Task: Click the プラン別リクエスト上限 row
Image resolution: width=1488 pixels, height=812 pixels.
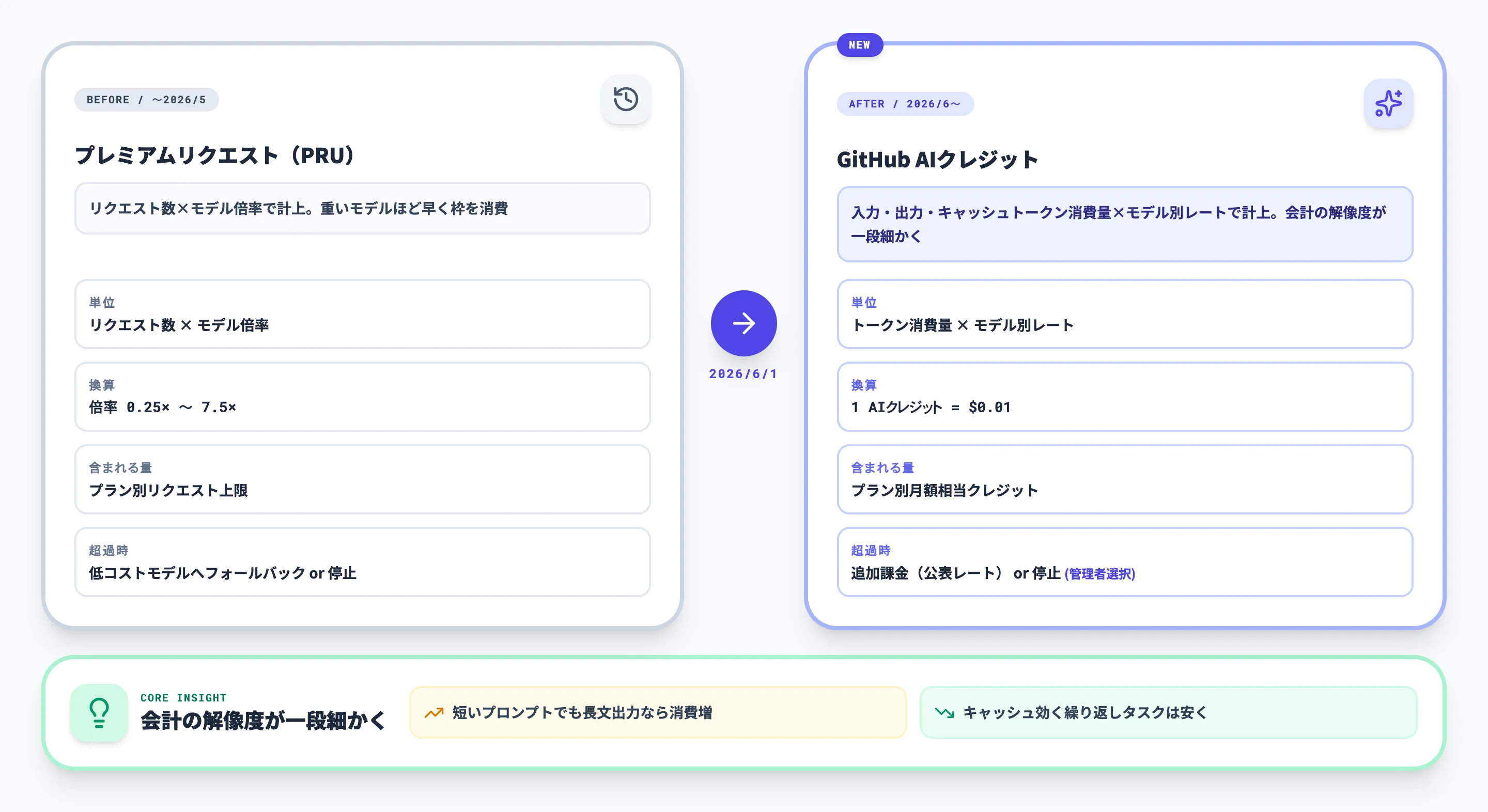Action: pyautogui.click(x=362, y=479)
